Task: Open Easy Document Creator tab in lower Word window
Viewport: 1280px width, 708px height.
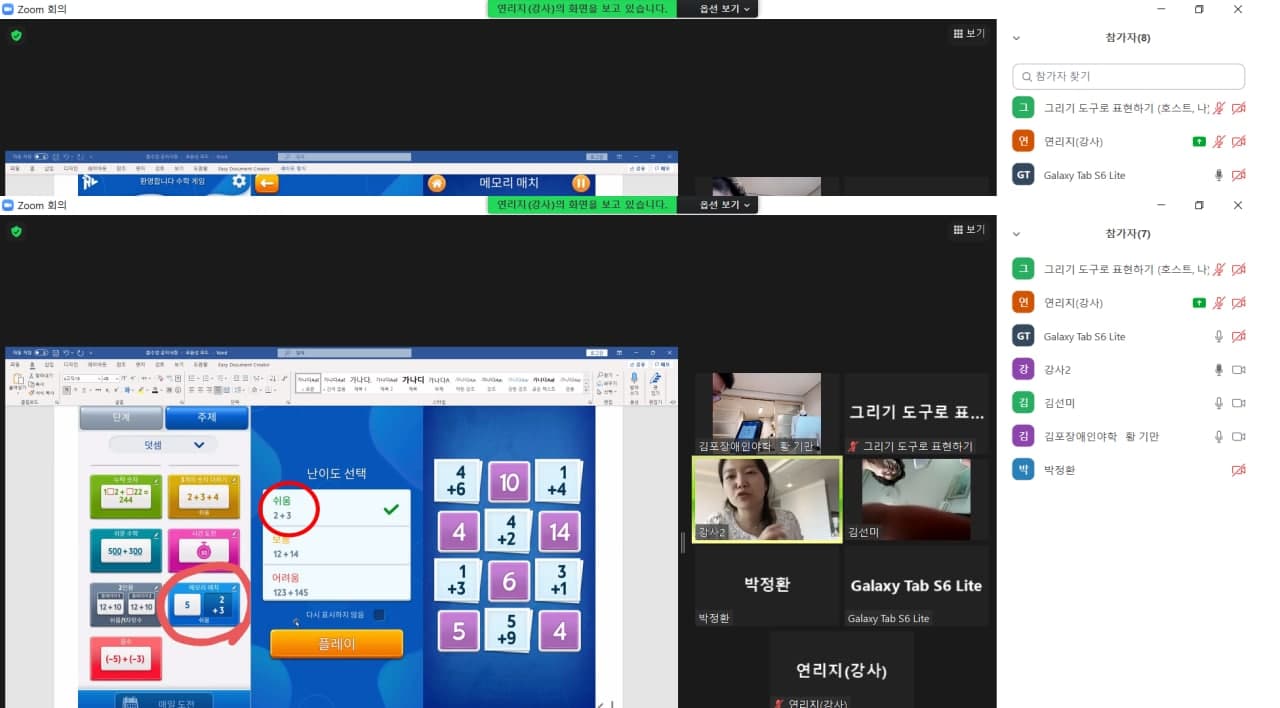Action: [x=244, y=364]
